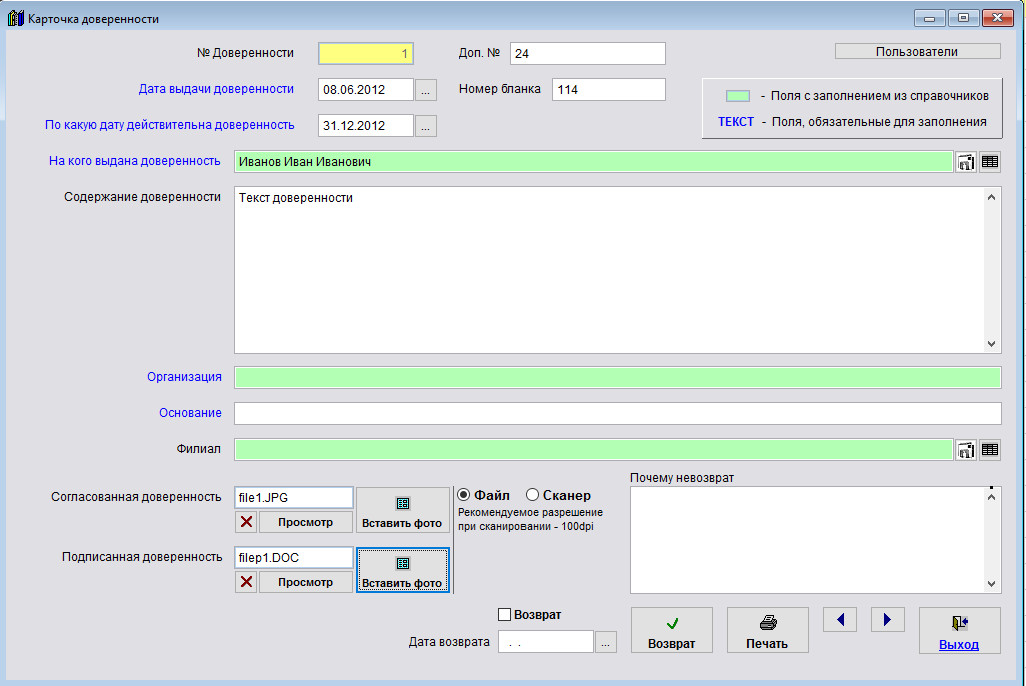Open date picker for Дата выдачи доверенности

[426, 90]
